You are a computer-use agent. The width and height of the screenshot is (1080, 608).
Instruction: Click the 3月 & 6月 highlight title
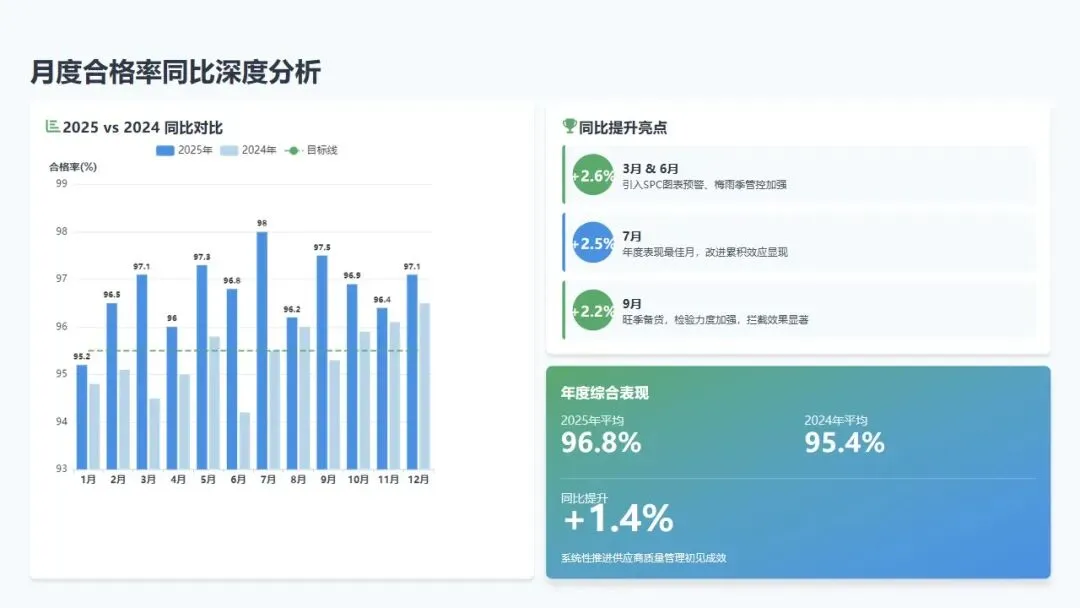click(650, 169)
